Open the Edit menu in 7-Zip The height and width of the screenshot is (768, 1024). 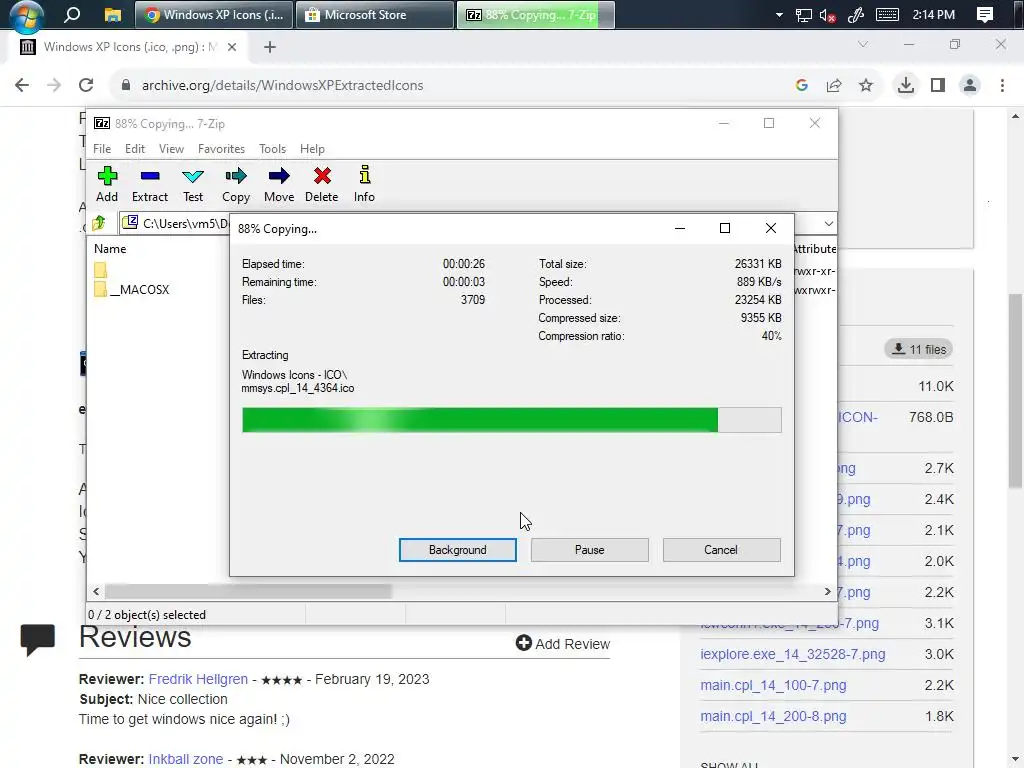135,149
